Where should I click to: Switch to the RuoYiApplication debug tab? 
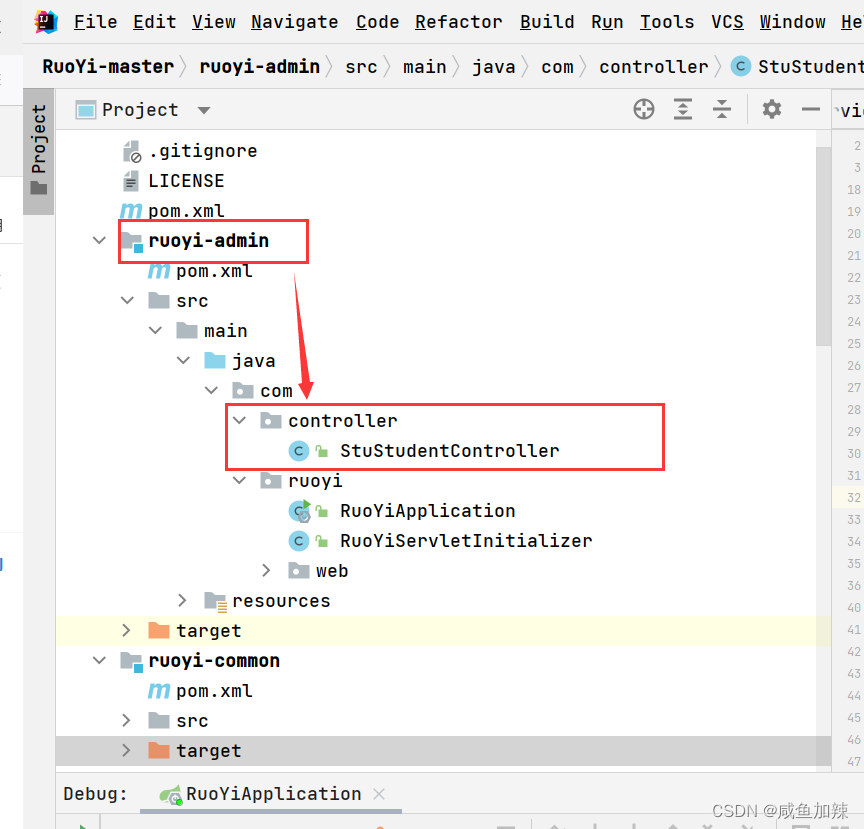click(x=273, y=794)
